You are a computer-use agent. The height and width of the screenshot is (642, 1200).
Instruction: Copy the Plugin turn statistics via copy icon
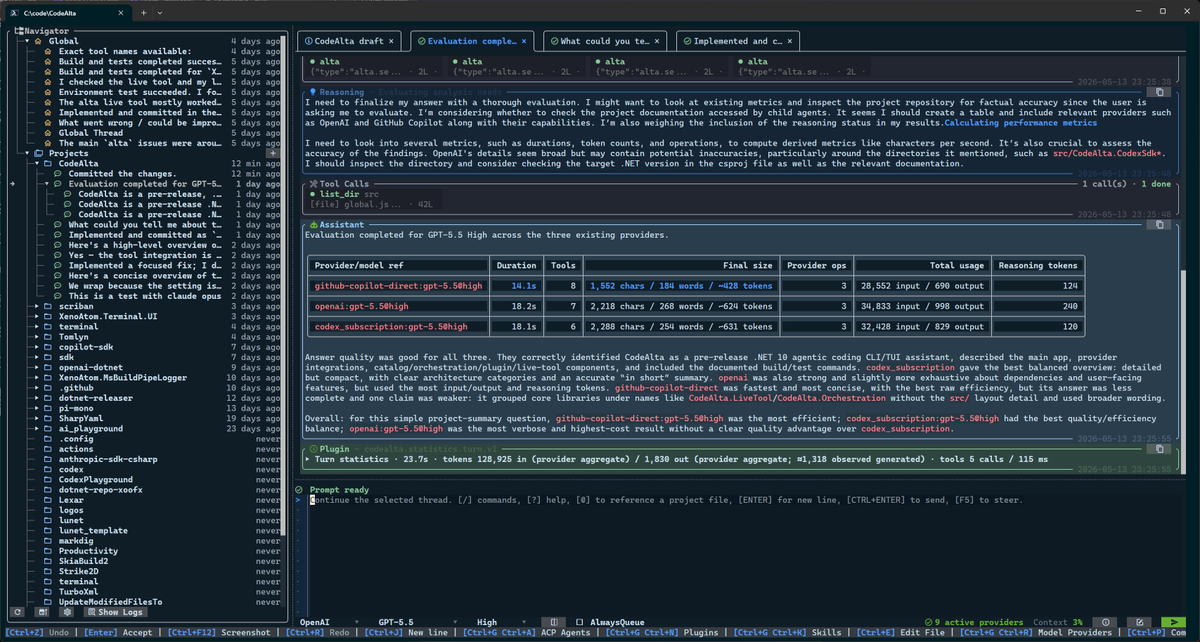(x=1158, y=450)
